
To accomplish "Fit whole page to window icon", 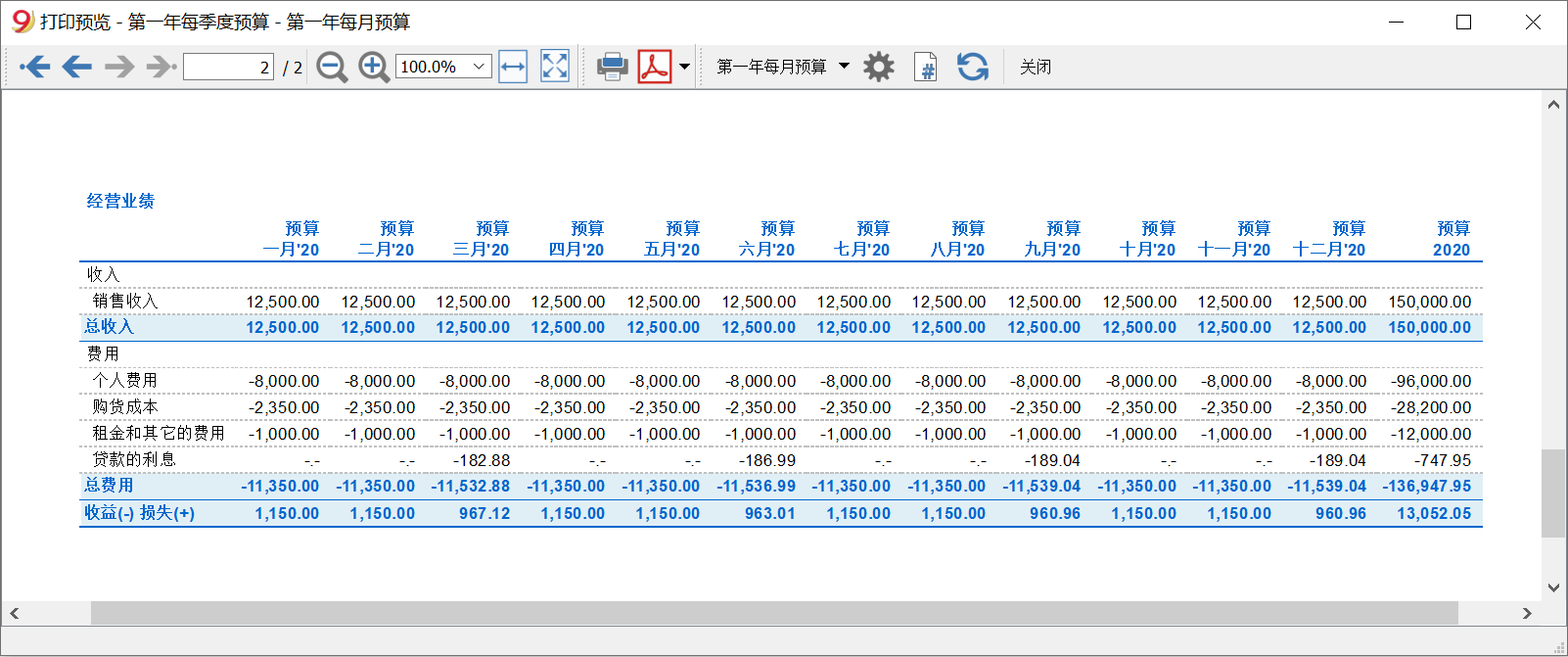I will [555, 67].
